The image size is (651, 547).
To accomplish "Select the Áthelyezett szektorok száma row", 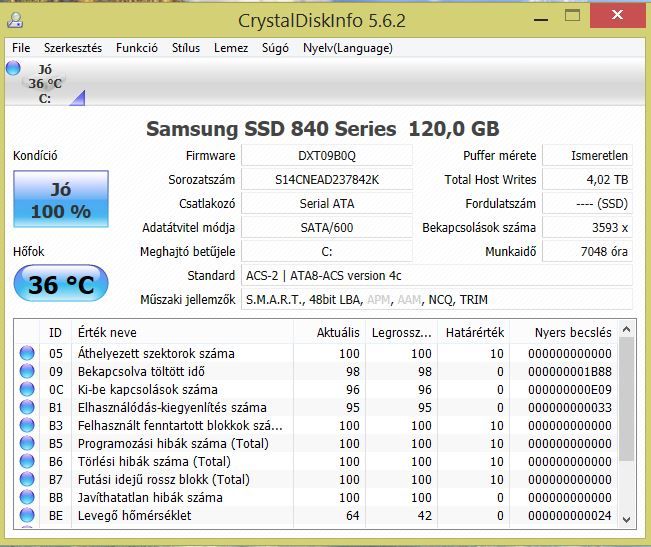I will pyautogui.click(x=316, y=353).
